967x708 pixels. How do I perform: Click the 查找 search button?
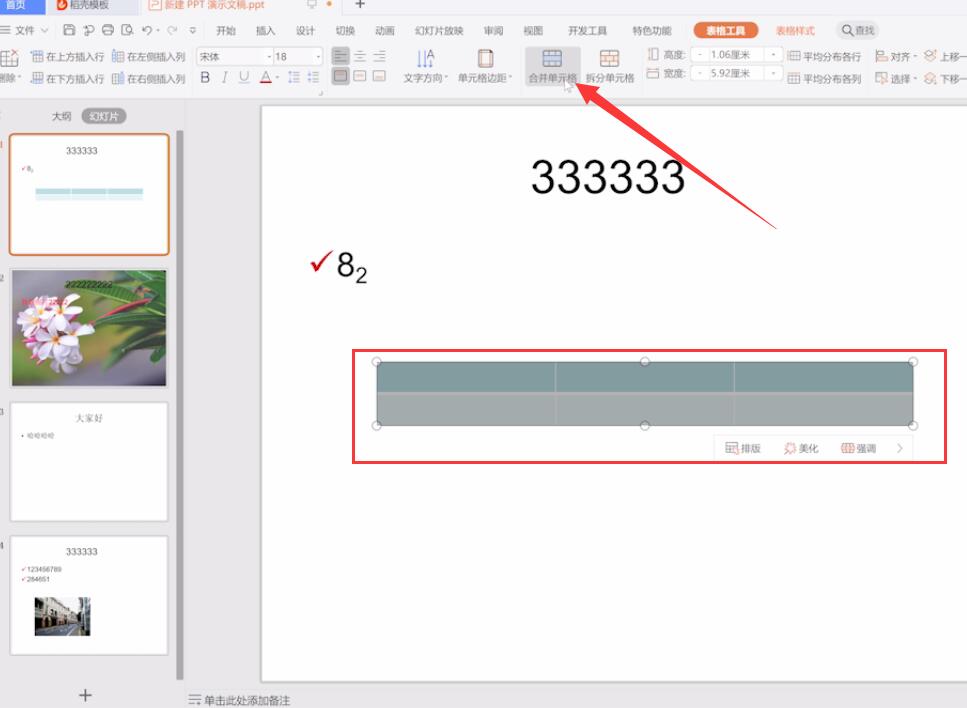[x=858, y=30]
